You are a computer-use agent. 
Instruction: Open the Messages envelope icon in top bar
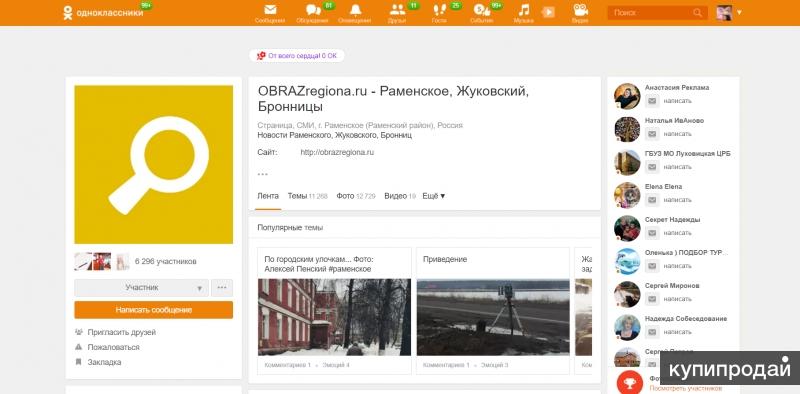click(270, 10)
